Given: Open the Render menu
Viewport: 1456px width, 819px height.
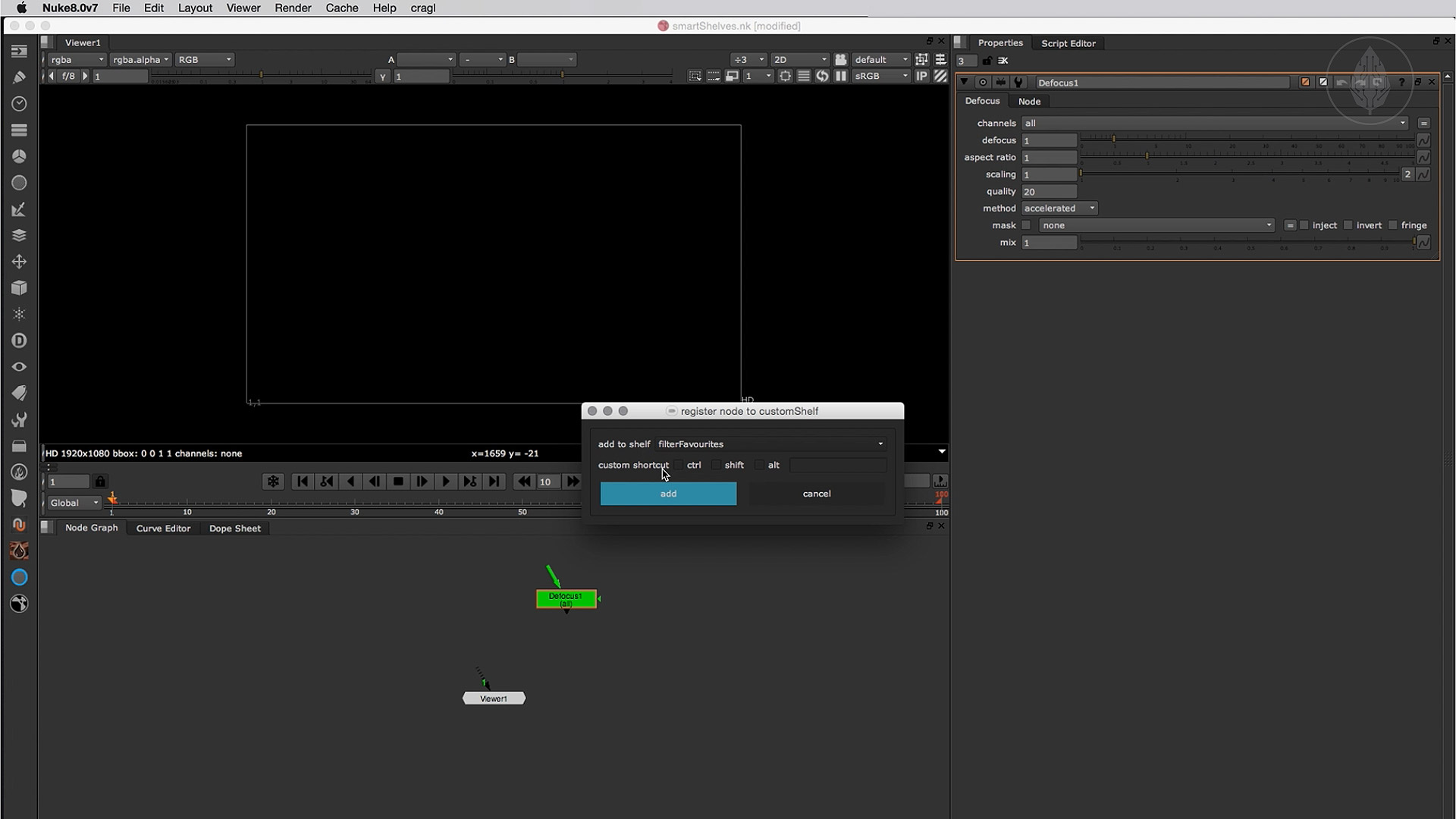Looking at the screenshot, I should pos(293,8).
